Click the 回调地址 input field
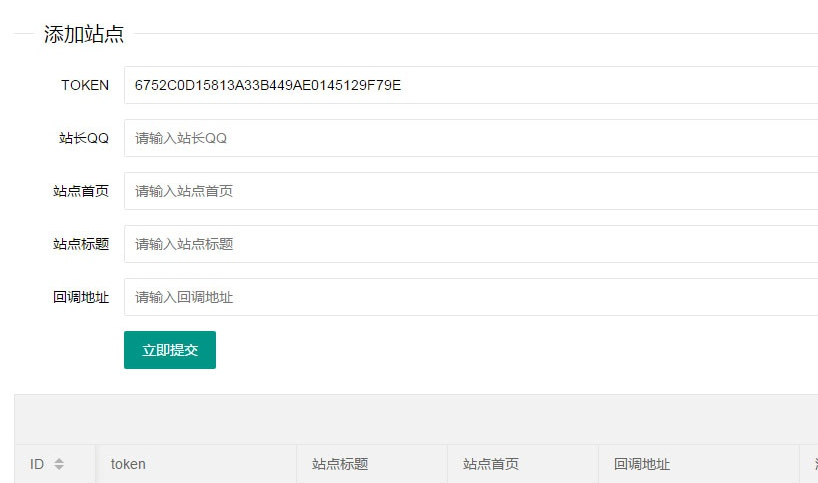The height and width of the screenshot is (483, 818). [x=470, y=297]
